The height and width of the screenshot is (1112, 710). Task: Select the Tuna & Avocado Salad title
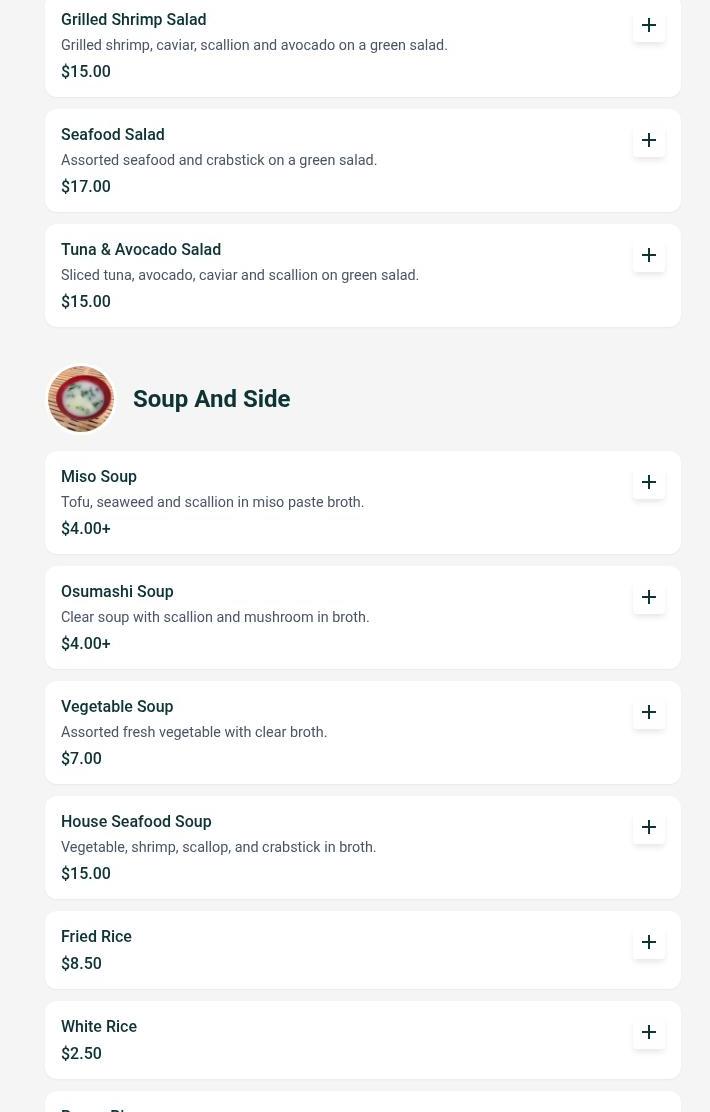(141, 250)
